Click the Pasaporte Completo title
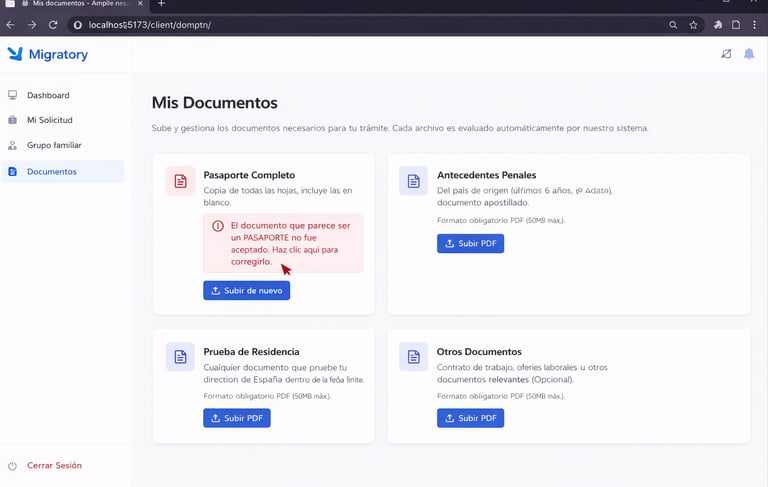 tap(249, 175)
